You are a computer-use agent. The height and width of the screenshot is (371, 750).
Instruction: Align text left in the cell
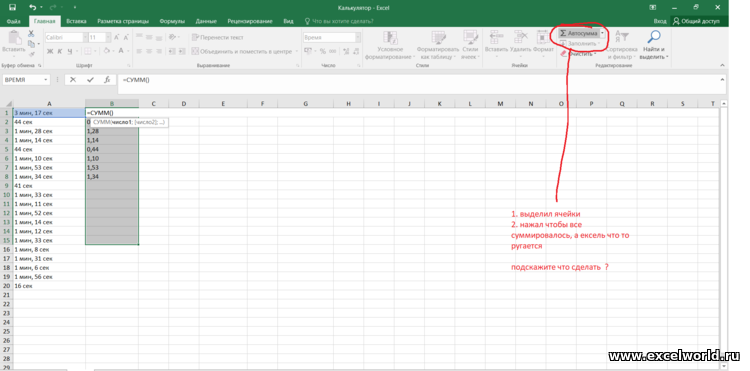(x=139, y=51)
